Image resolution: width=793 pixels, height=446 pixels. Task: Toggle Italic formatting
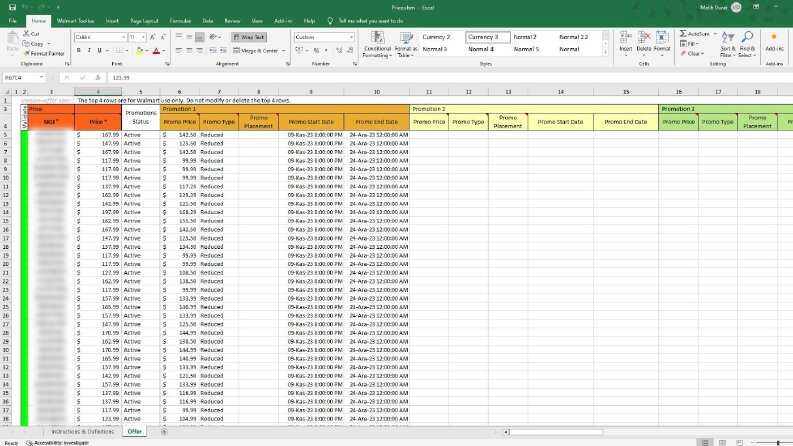coord(89,51)
